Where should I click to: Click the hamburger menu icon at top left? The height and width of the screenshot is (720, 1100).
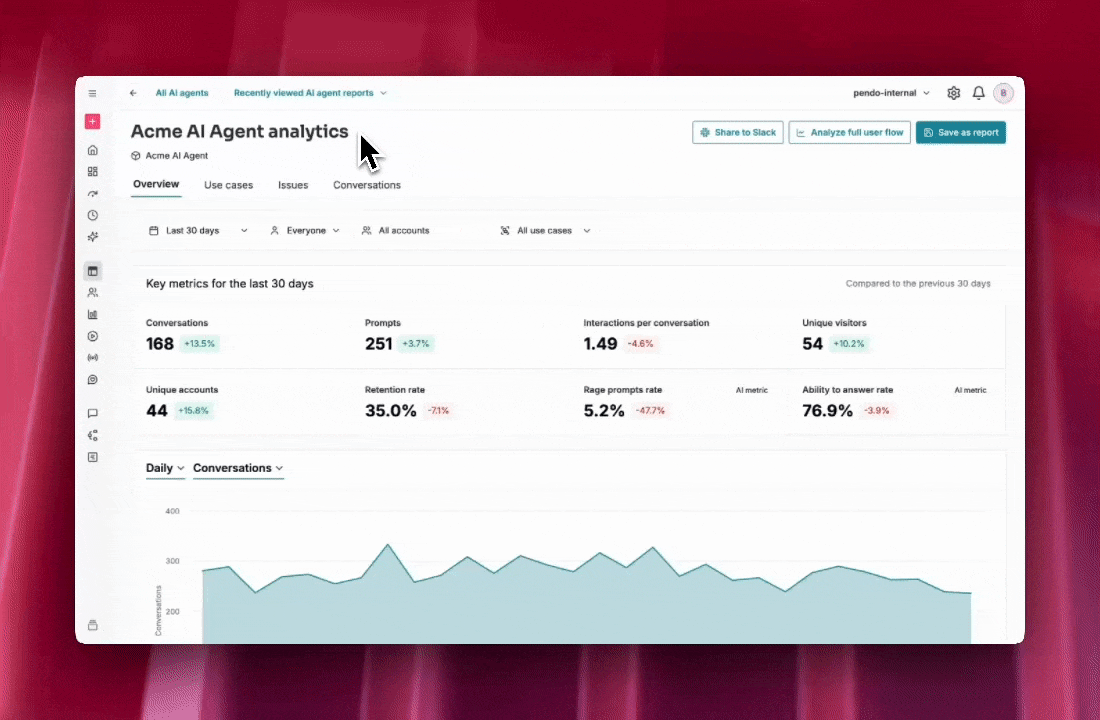click(x=92, y=93)
